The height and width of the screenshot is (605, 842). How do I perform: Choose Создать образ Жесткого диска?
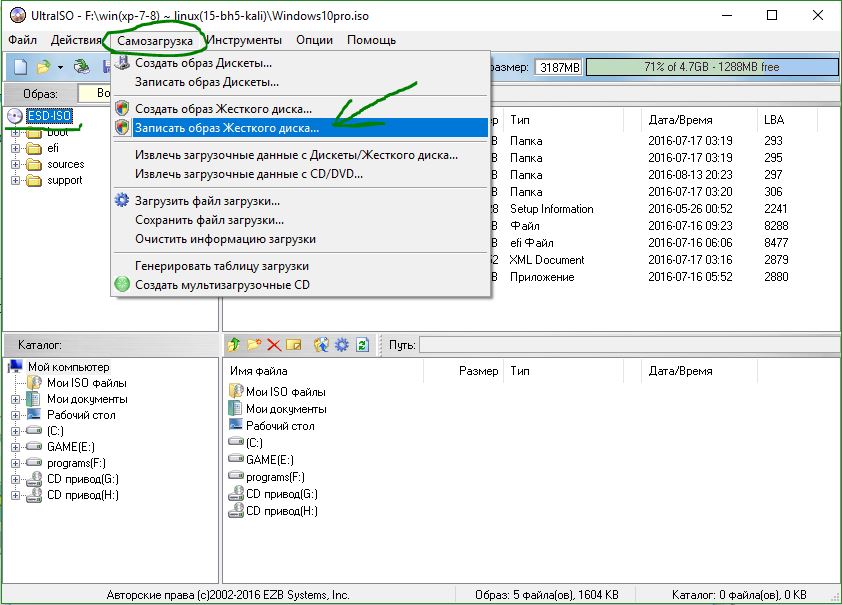click(x=301, y=108)
